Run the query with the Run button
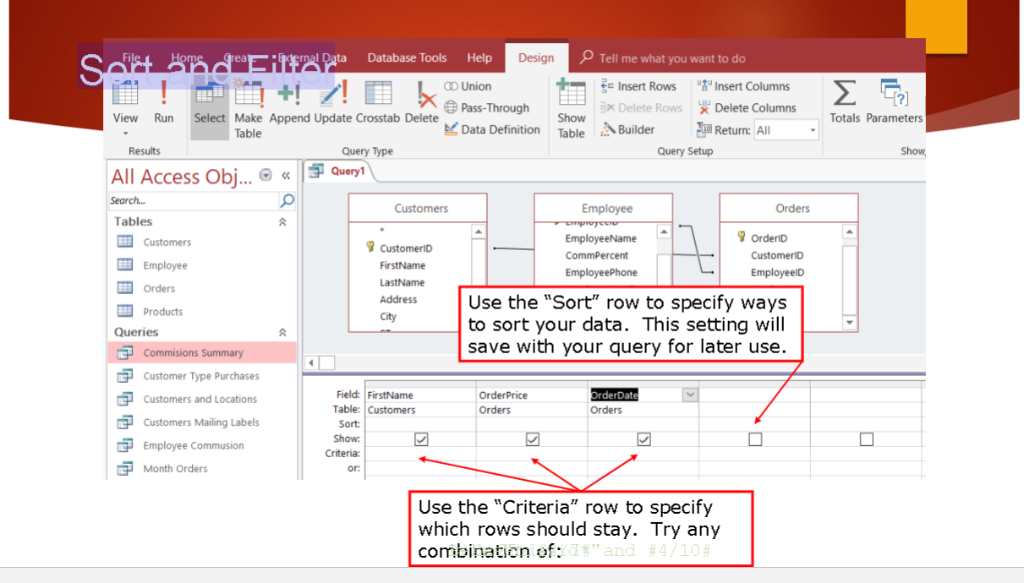1024x583 pixels. click(x=163, y=101)
